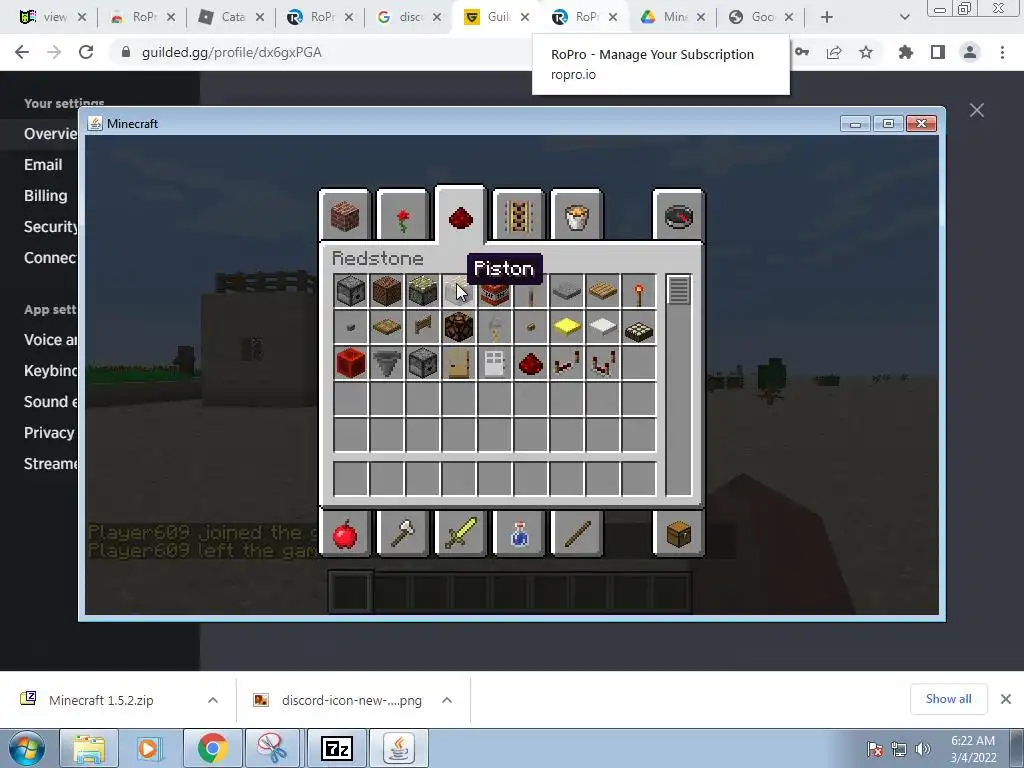Open Search Items tab with compass icon
This screenshot has width=1024, height=768.
click(x=679, y=216)
